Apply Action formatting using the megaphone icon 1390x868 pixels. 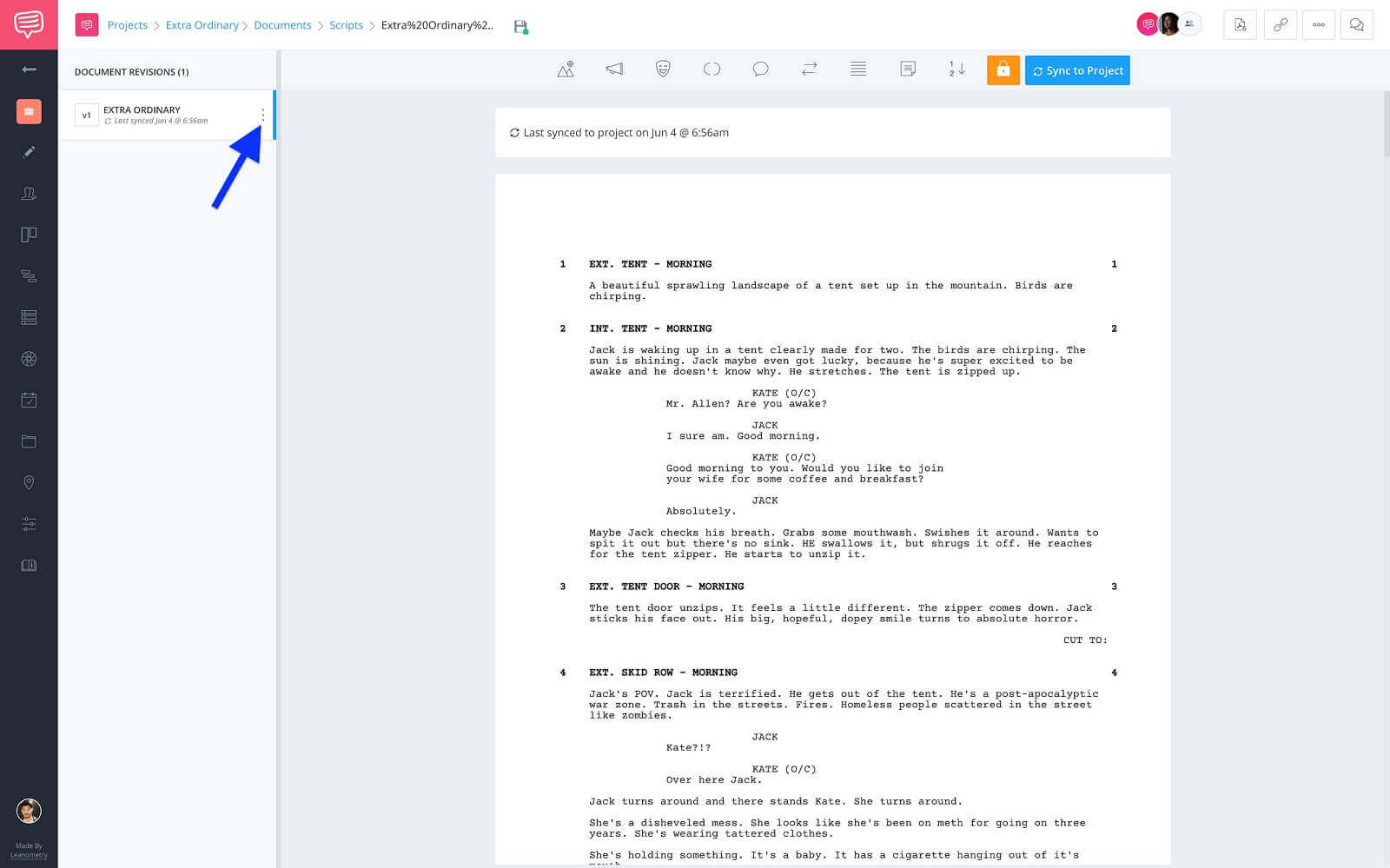point(614,69)
